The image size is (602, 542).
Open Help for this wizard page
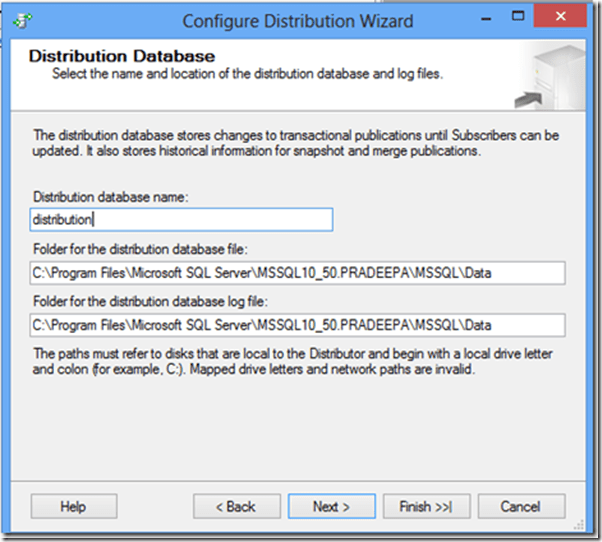click(73, 506)
